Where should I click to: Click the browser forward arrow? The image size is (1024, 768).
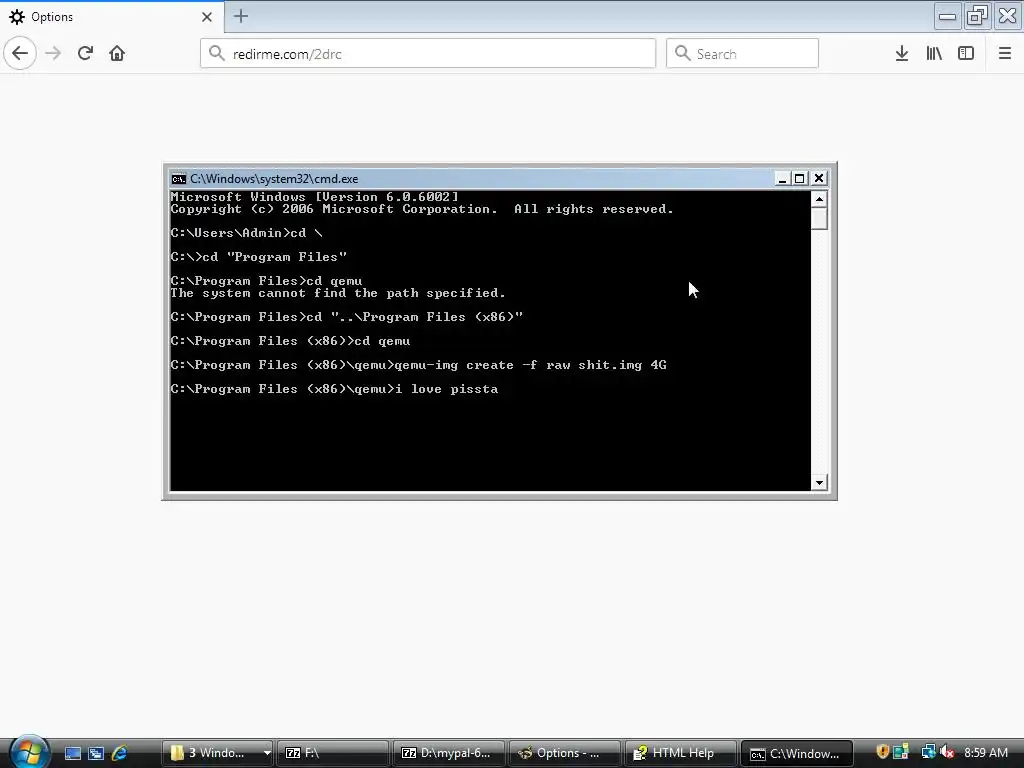pyautogui.click(x=54, y=54)
